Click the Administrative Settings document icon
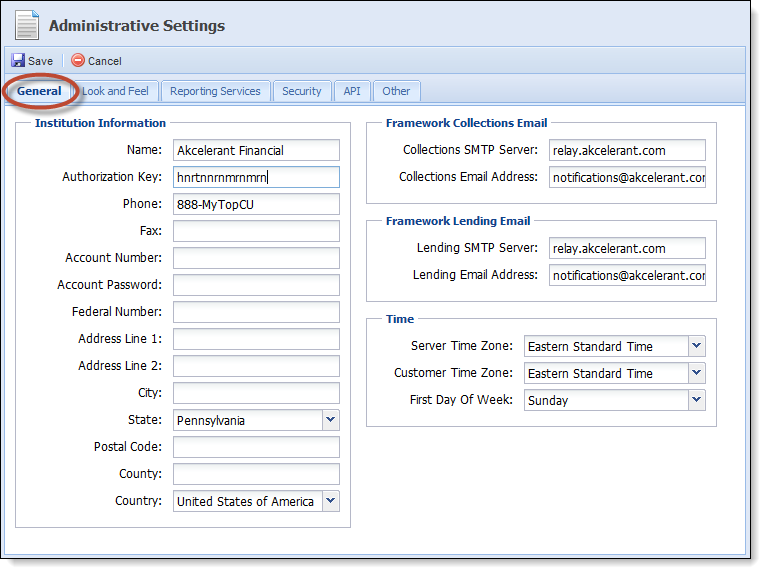Image resolution: width=766 pixels, height=574 pixels. tap(27, 25)
